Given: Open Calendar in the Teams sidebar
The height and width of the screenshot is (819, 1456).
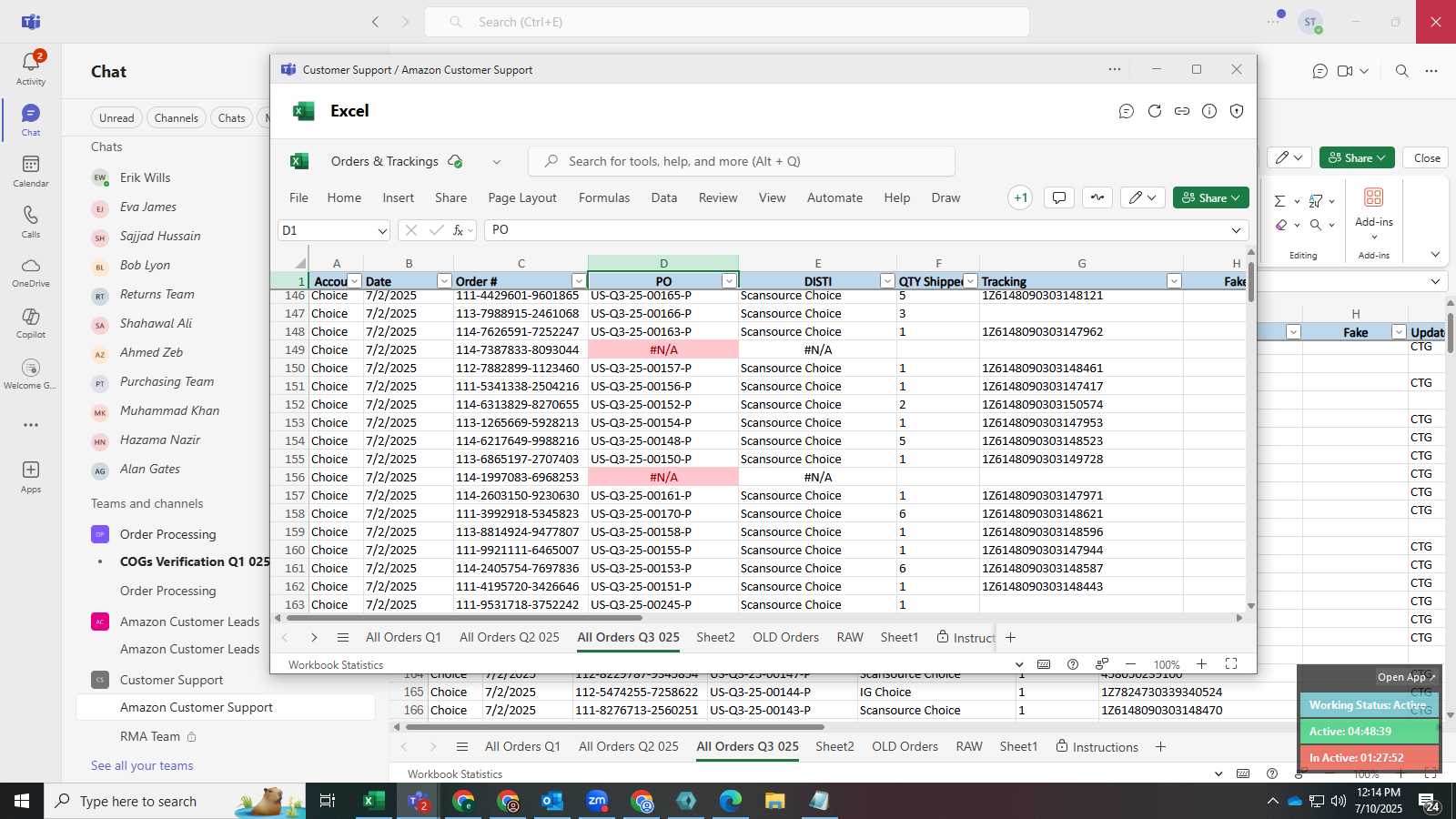Looking at the screenshot, I should tap(30, 170).
